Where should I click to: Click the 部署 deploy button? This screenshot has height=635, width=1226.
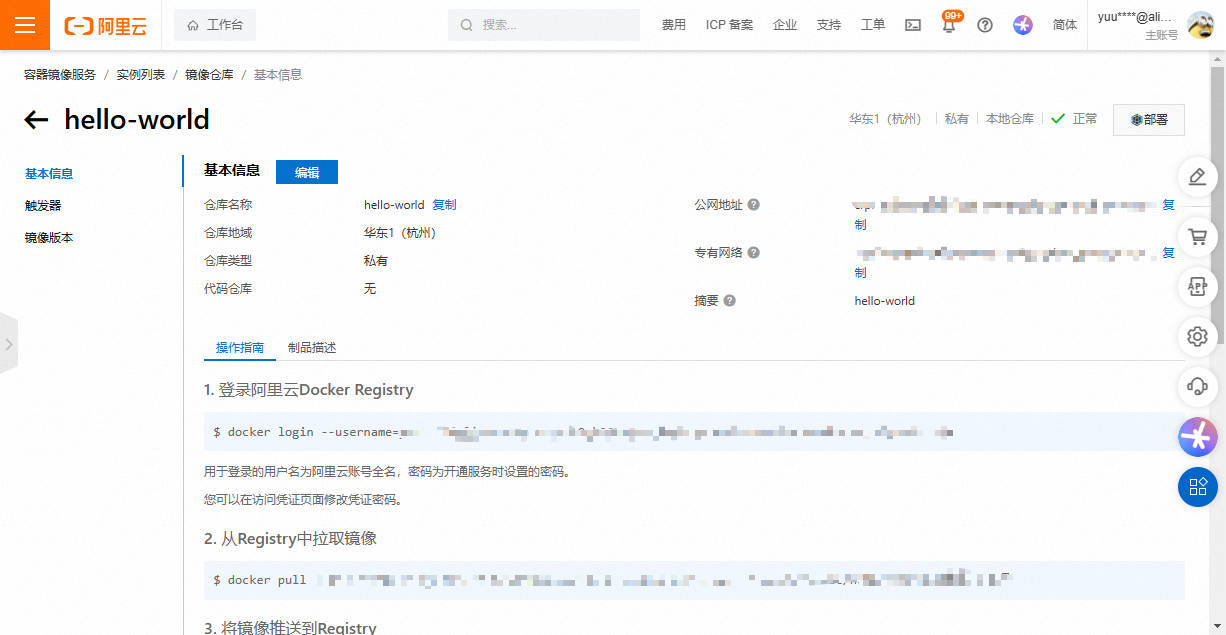point(1148,119)
